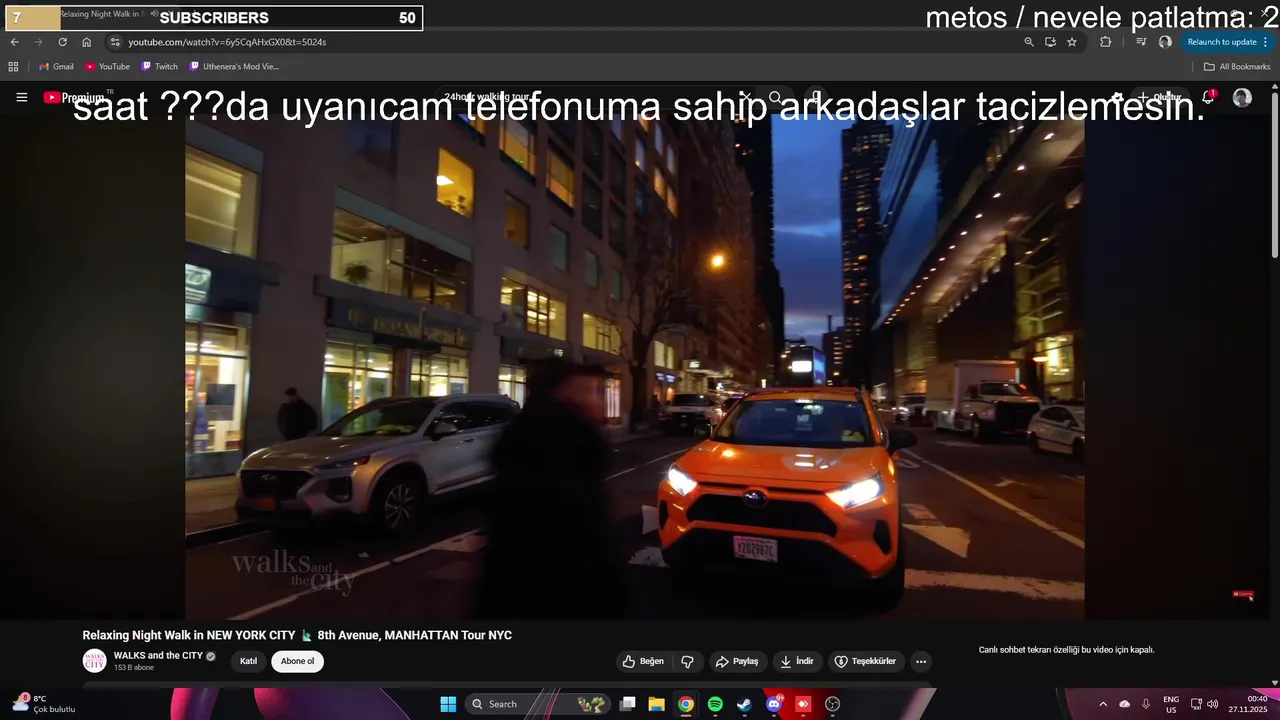Viewport: 1280px width, 720px height.
Task: Open more actions ellipsis beside Teşekkürler
Action: coord(921,661)
